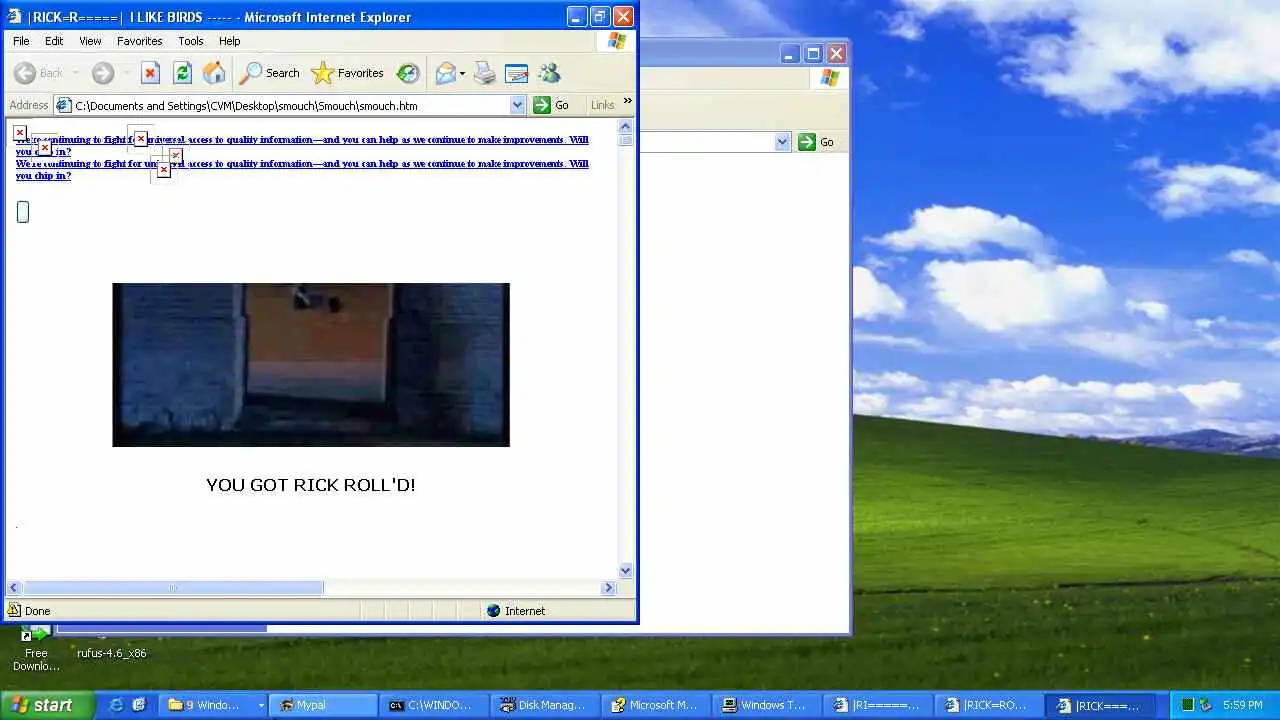
Task: Click the horizontal scrollbar thumb
Action: (173, 588)
